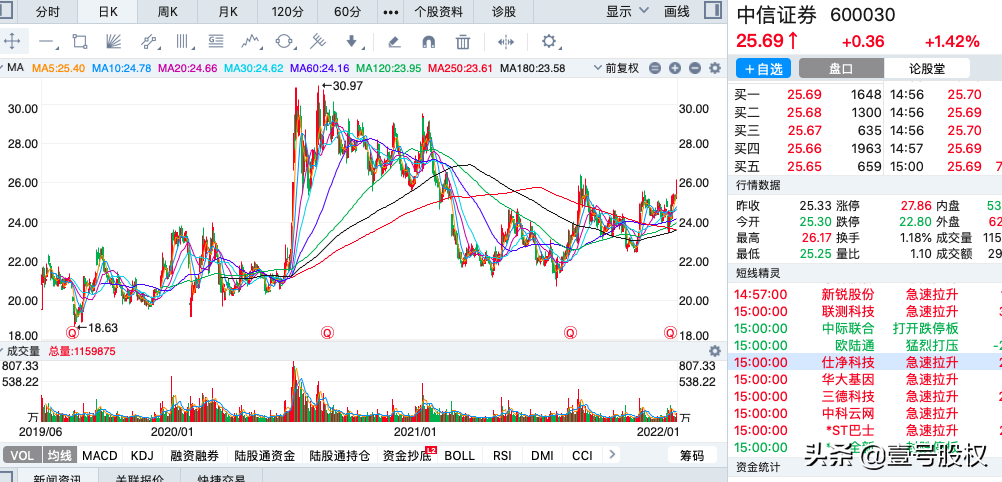The height and width of the screenshot is (482, 1002).
Task: Switch to the 日K daily chart tab
Action: tap(108, 12)
